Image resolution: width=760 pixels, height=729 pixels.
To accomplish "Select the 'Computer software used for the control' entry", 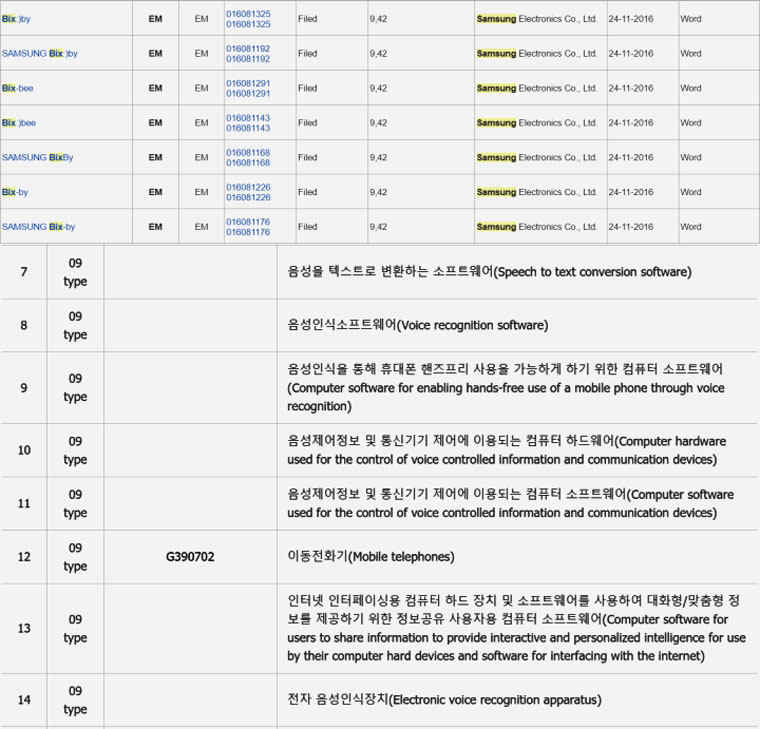I will (x=510, y=504).
